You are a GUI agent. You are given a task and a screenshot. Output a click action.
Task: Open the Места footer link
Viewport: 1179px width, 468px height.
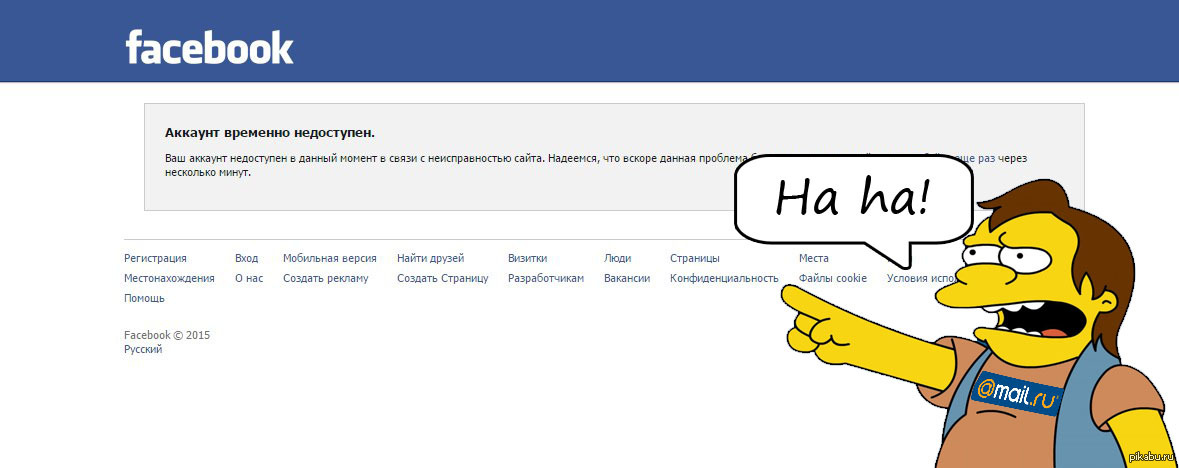click(x=814, y=258)
